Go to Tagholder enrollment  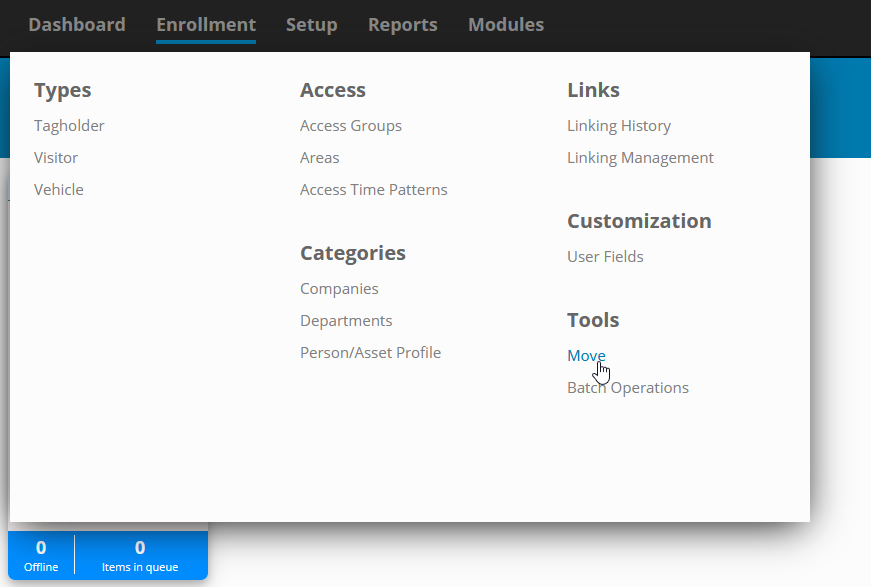[x=69, y=126]
